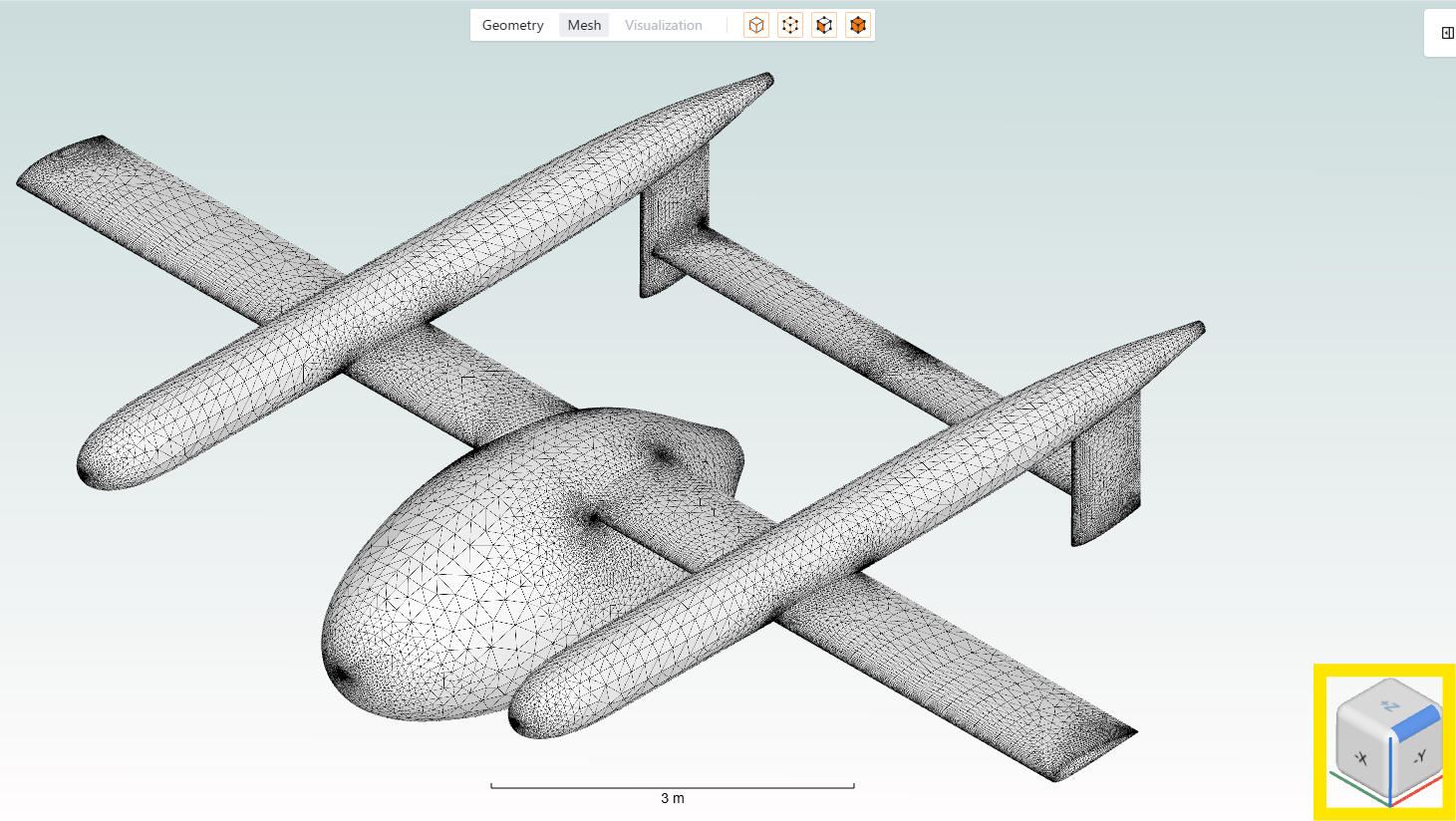Open the Visualization tab
The height and width of the screenshot is (821, 1456).
coord(663,25)
